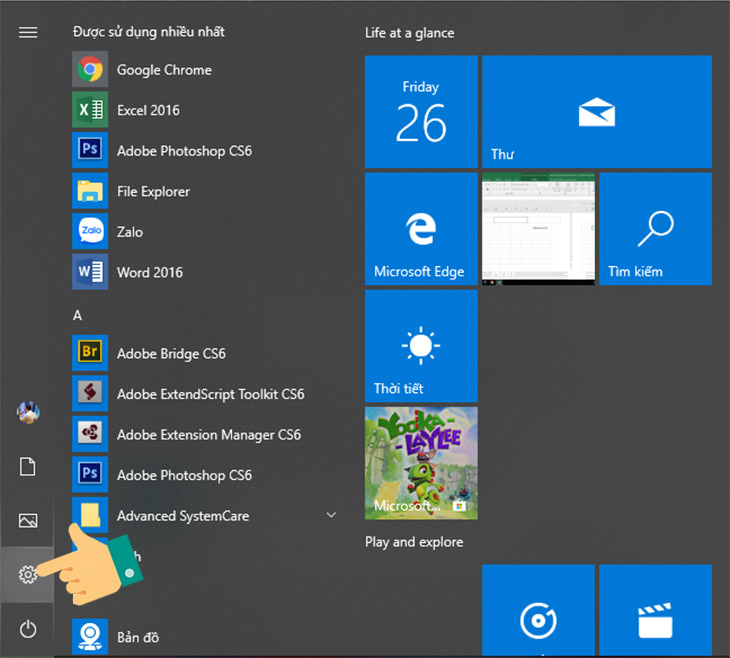Viewport: 730px width, 658px height.
Task: Click the Bản đồ label text
Action: tap(138, 637)
